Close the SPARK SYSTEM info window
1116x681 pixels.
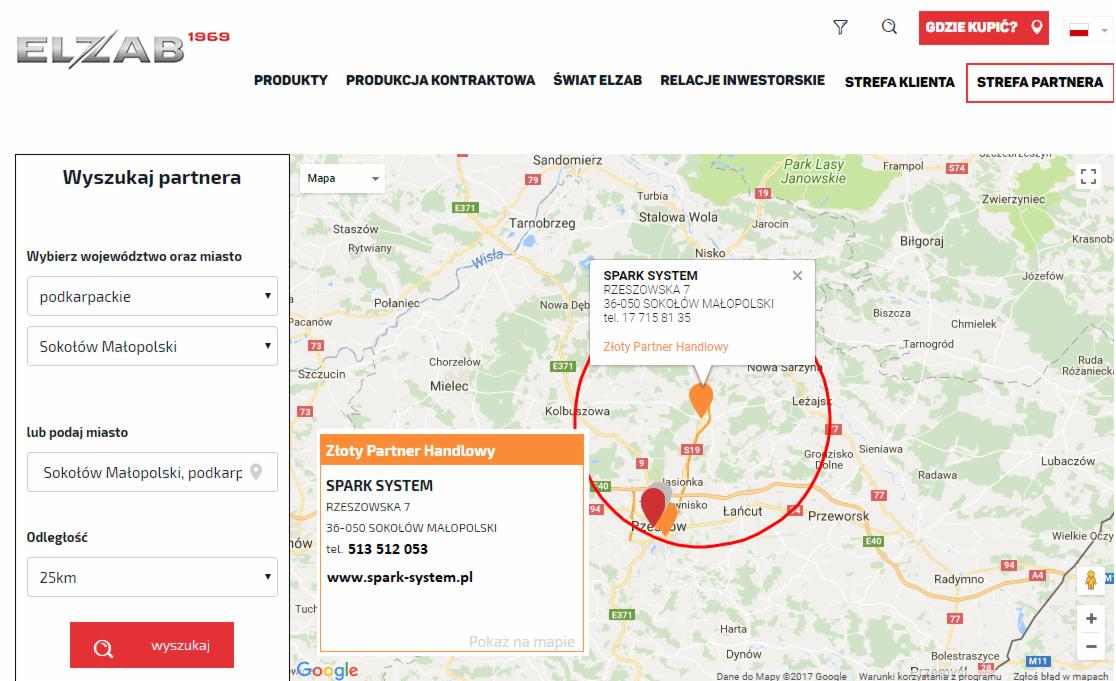click(797, 273)
